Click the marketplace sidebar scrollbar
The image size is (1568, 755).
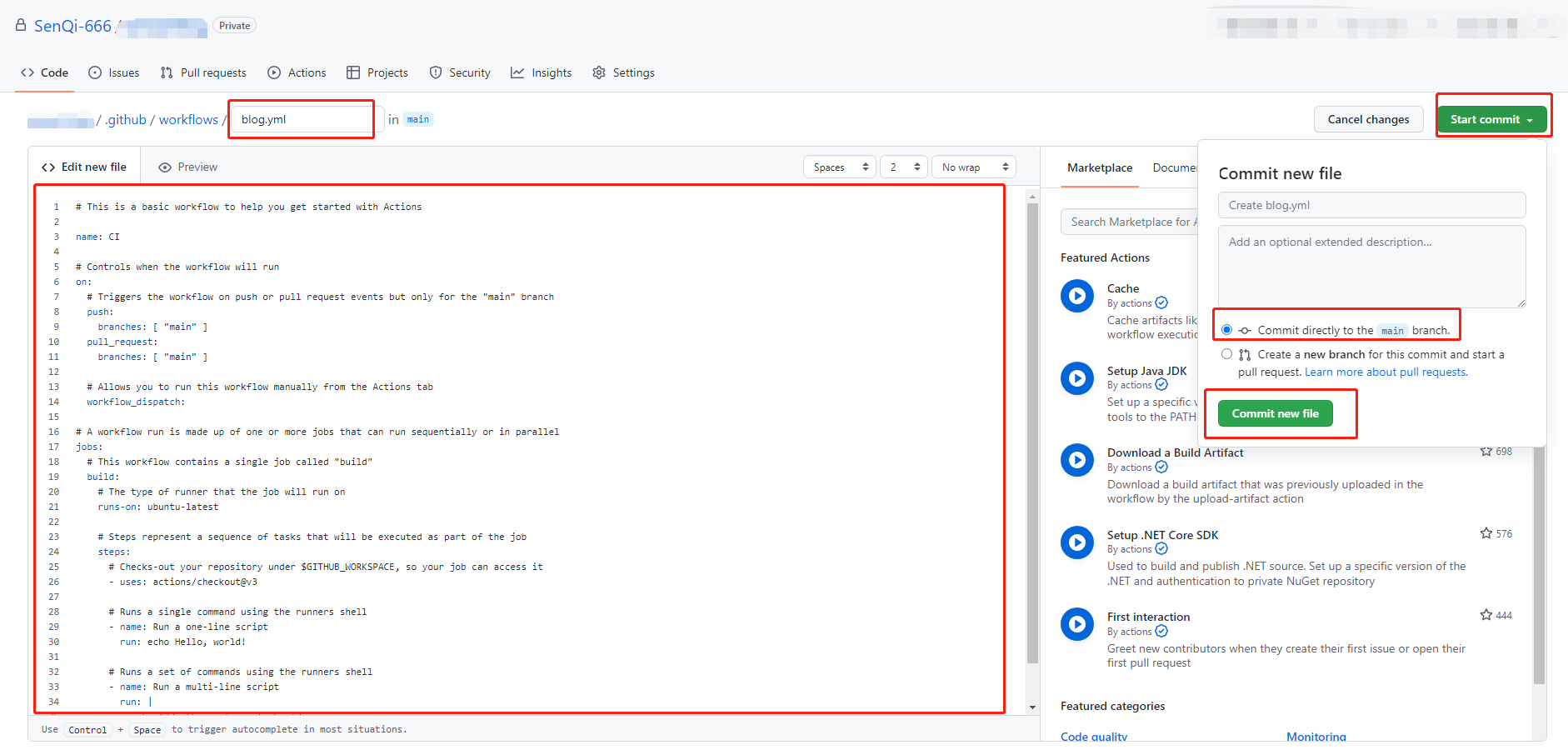point(1539,567)
